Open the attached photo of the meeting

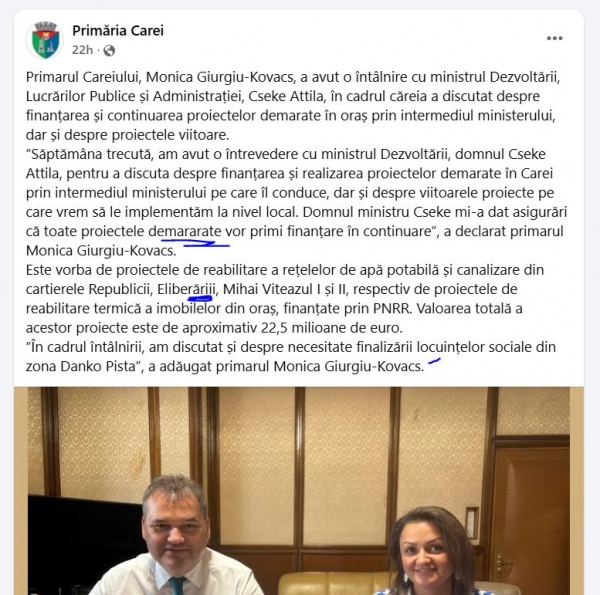[x=299, y=491]
